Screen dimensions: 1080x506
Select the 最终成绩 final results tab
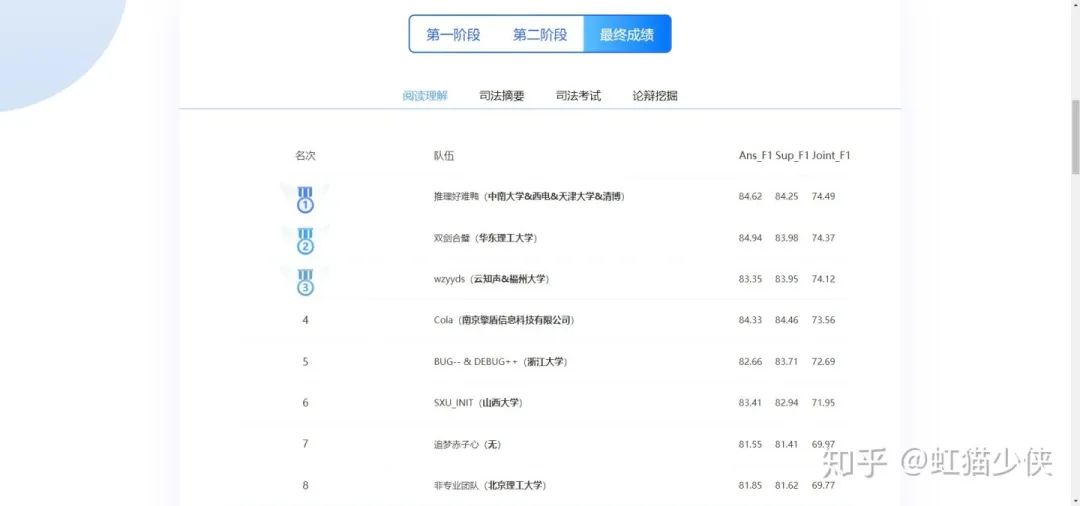[627, 34]
